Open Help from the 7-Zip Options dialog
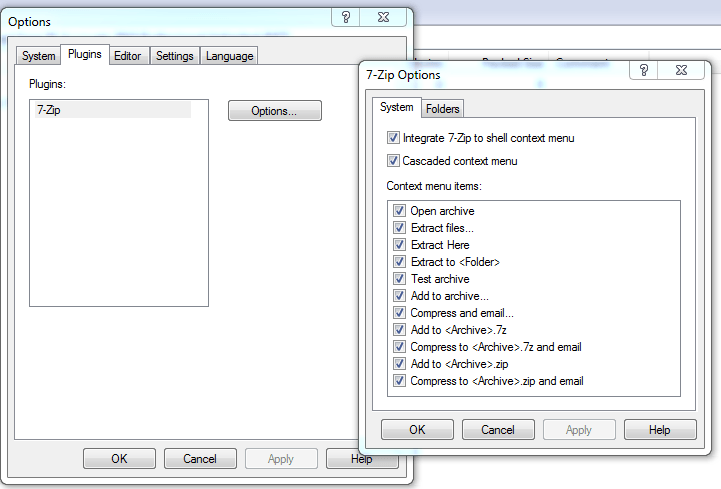This screenshot has height=489, width=721. (x=660, y=429)
